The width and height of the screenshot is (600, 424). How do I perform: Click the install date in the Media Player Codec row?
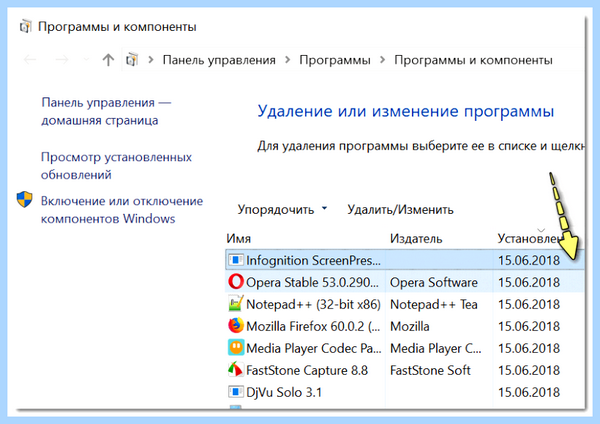point(529,348)
